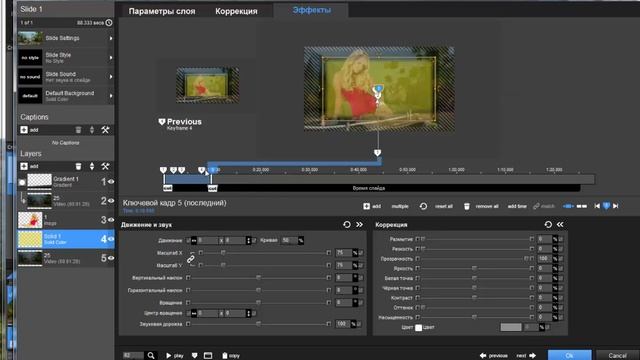Open layers tools wrench icon
This screenshot has width=640, height=360.
105,166
